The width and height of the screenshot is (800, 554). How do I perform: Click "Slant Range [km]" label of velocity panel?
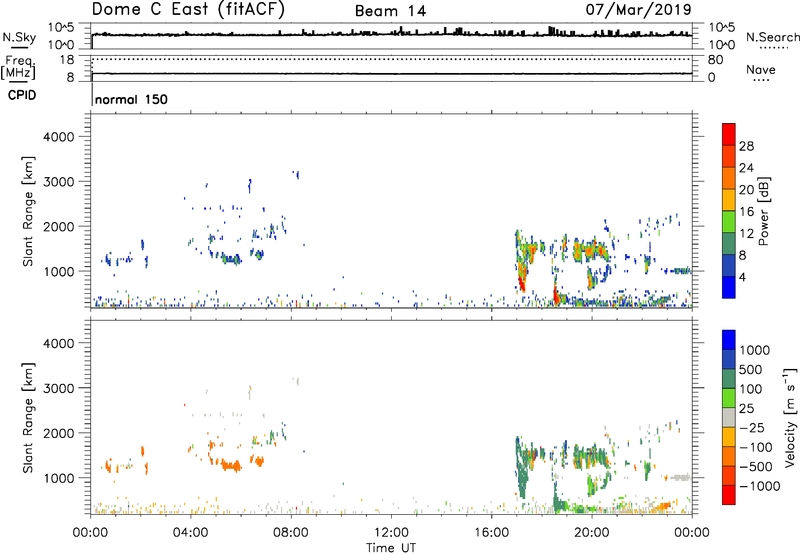click(28, 418)
